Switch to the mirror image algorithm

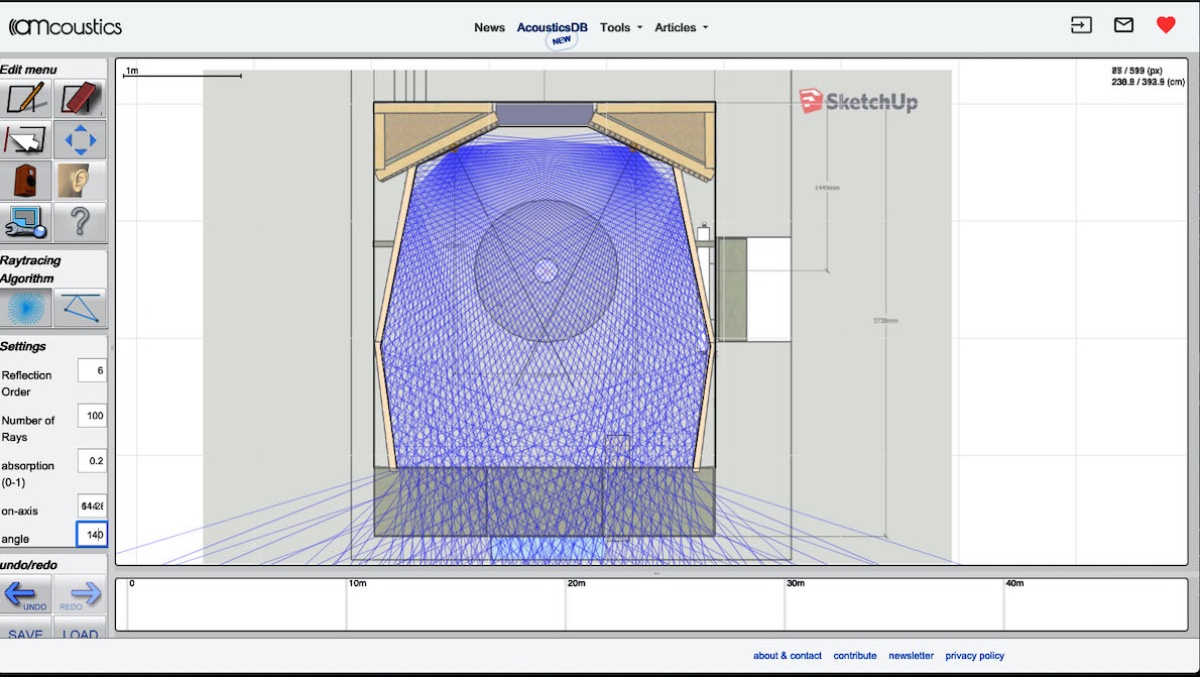click(80, 308)
